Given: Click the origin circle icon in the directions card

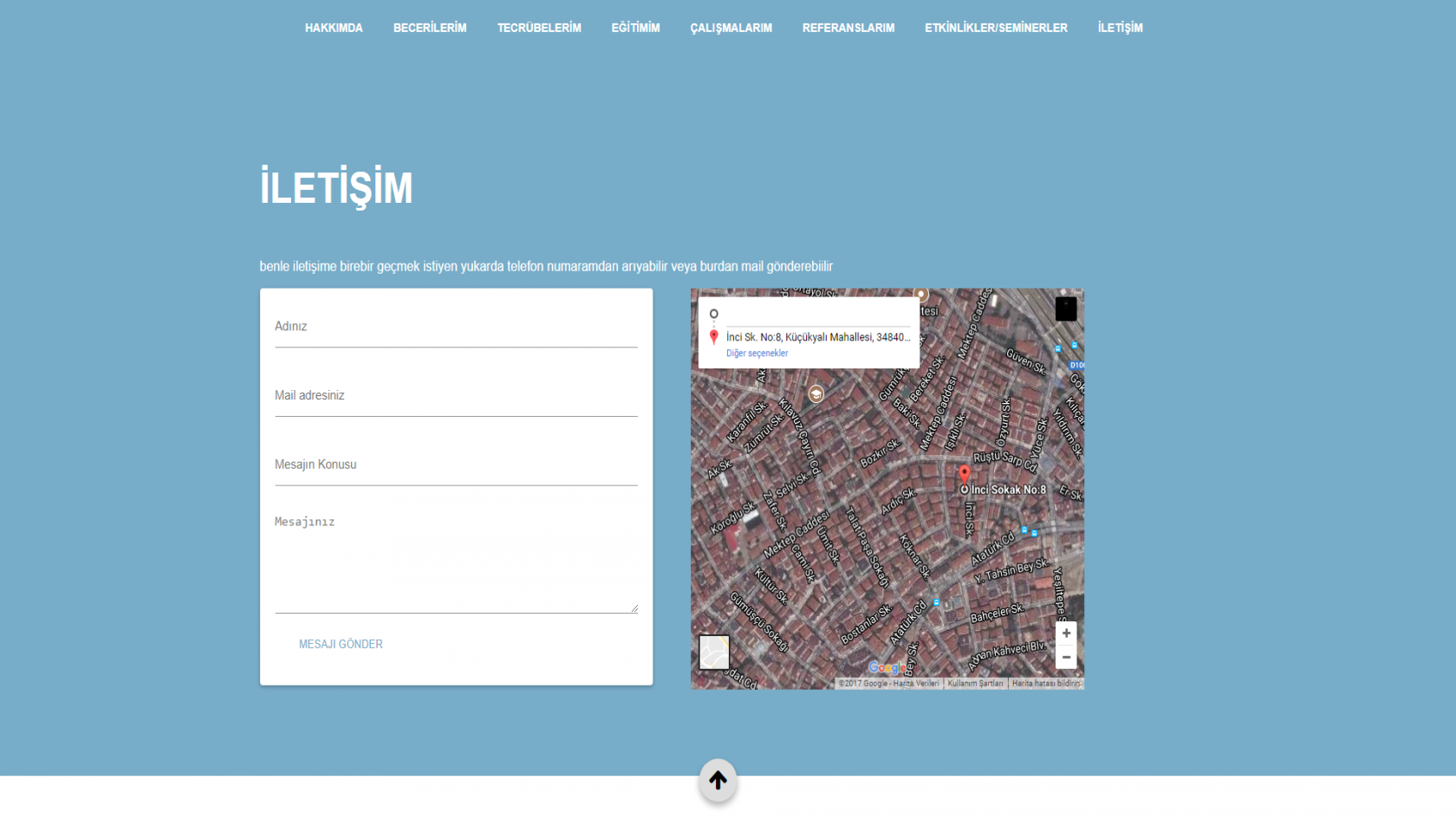Looking at the screenshot, I should click(714, 314).
